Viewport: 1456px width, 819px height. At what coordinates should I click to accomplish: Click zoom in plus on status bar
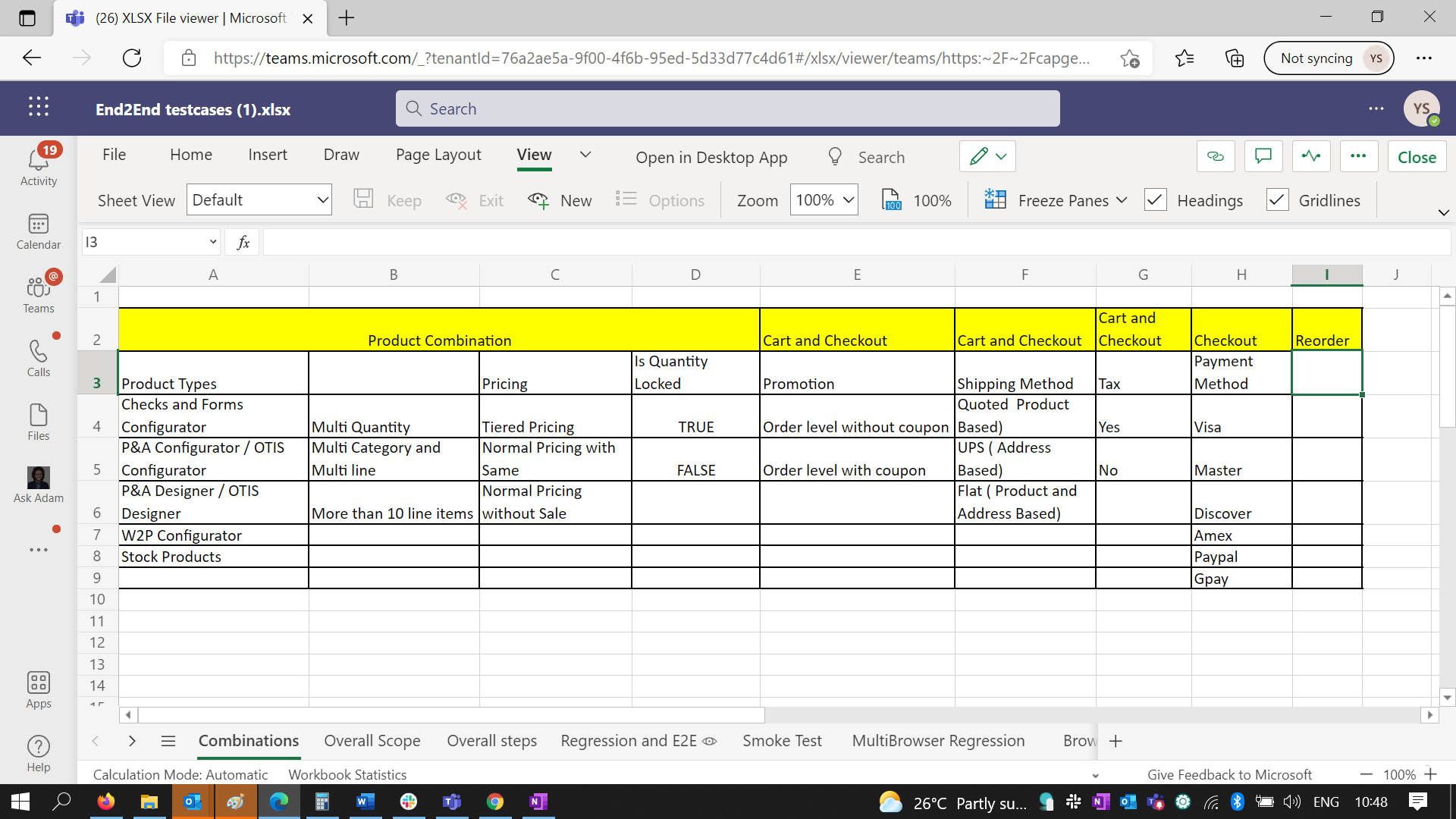coord(1430,774)
